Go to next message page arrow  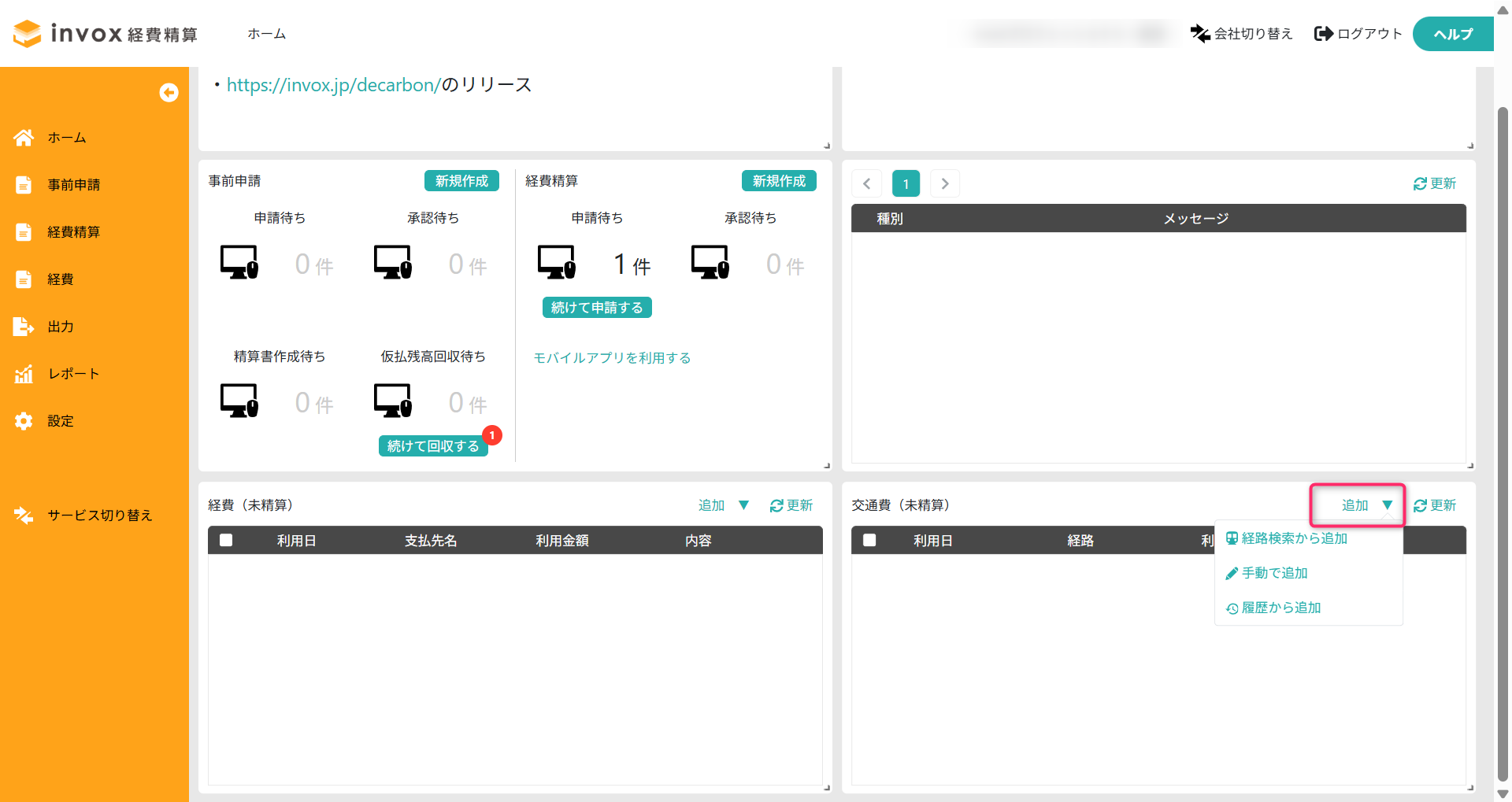click(x=945, y=183)
